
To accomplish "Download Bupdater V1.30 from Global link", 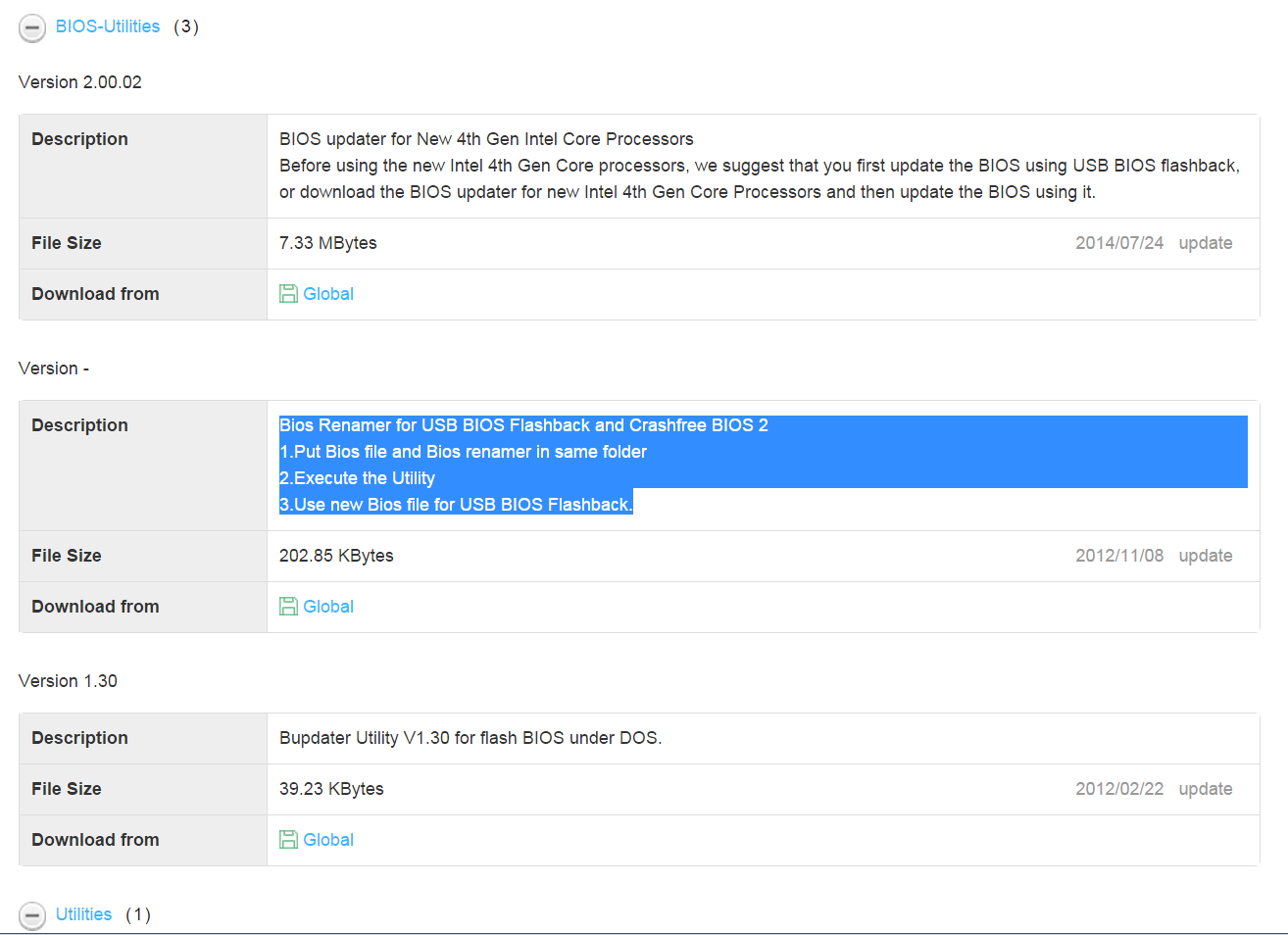I will tap(328, 840).
